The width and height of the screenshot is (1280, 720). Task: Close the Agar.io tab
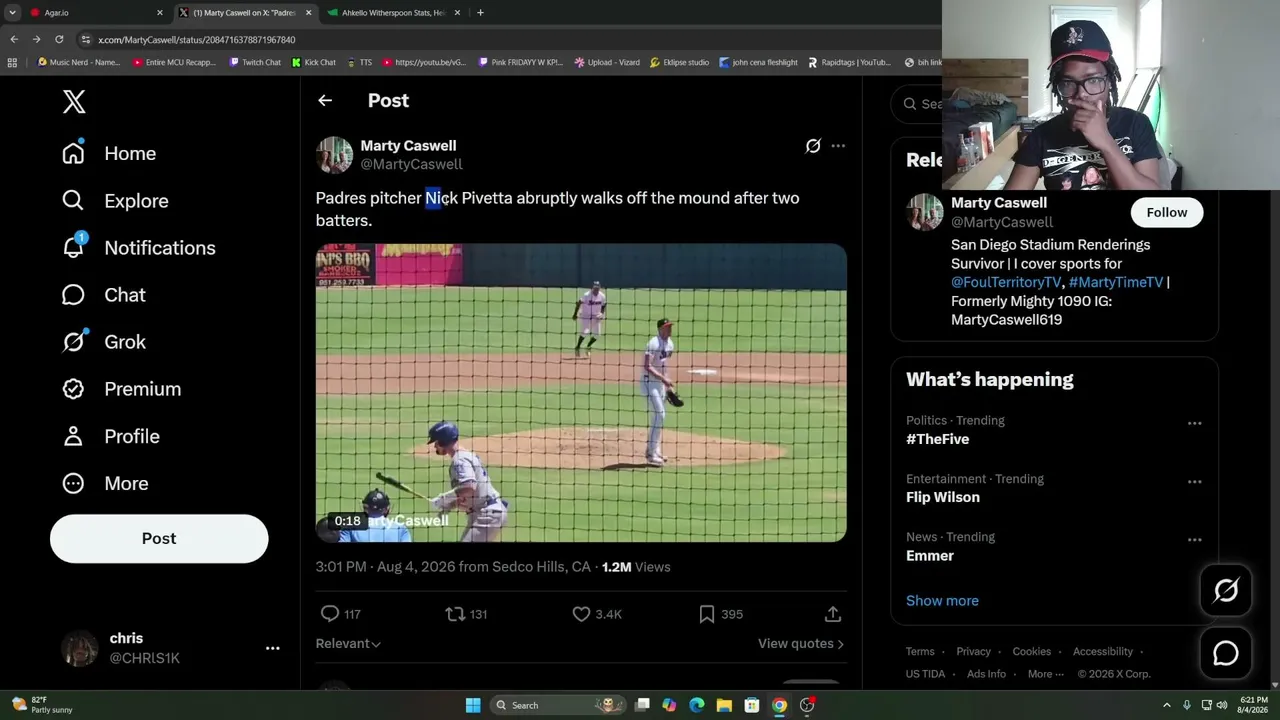click(159, 13)
